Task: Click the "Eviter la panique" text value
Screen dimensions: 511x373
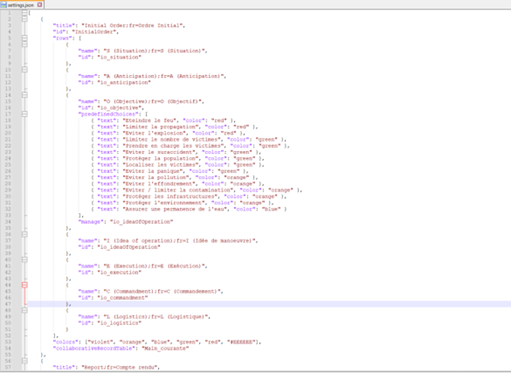Action: pos(152,171)
